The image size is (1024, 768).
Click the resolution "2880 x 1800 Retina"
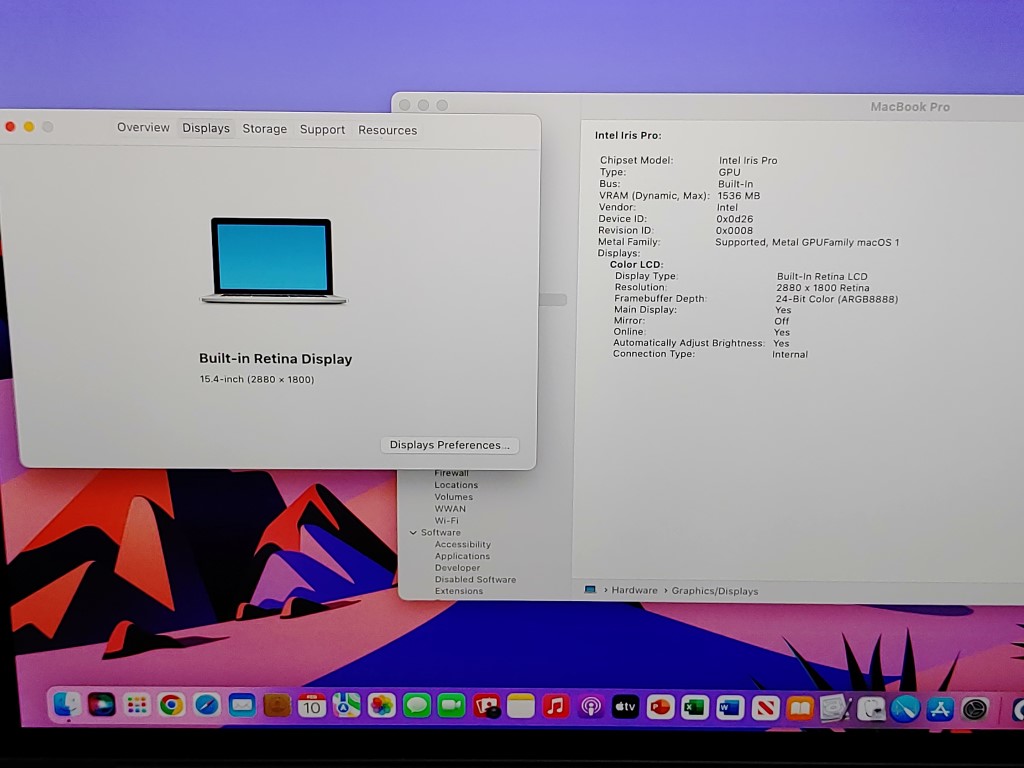(823, 288)
